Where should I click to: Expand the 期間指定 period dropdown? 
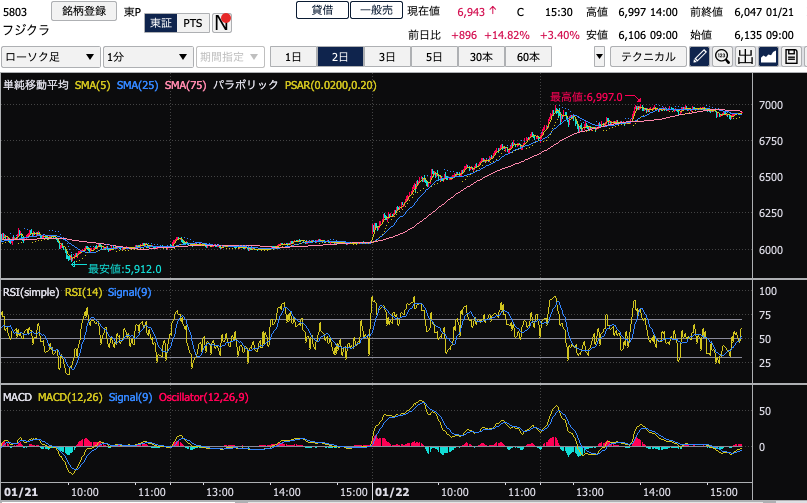(x=231, y=57)
